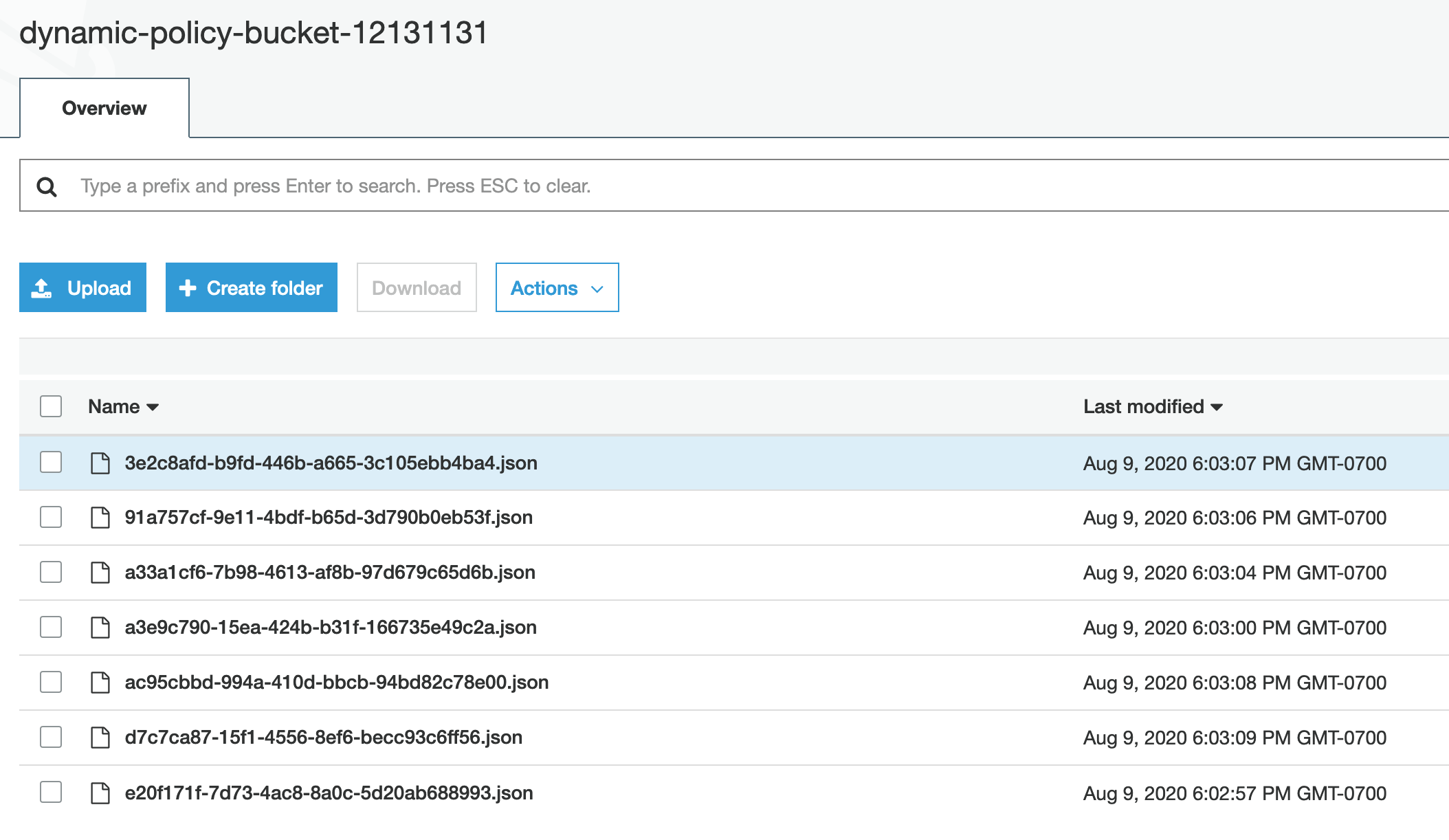Select the checkbox for 91a757cf JSON file
The width and height of the screenshot is (1449, 840).
click(x=50, y=518)
